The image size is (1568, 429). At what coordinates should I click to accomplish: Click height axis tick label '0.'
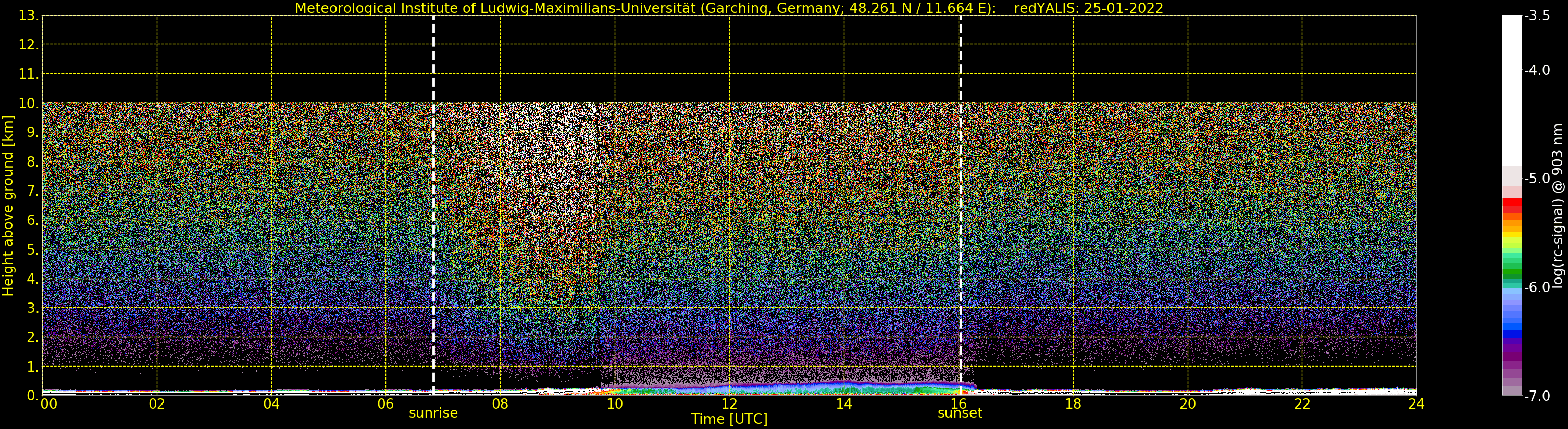[x=33, y=396]
